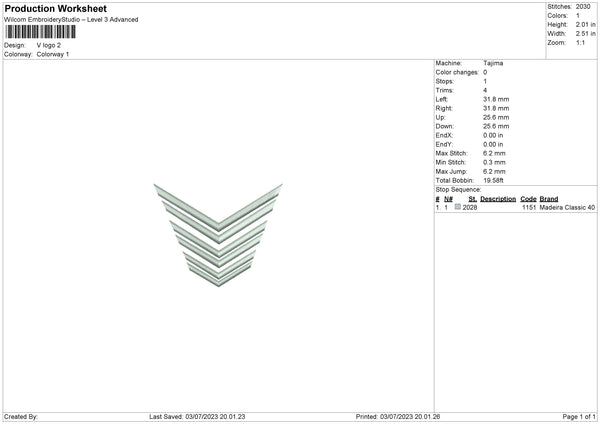Click the 'Min Stitch' value 0.3 mm
The width and height of the screenshot is (600, 424).
(494, 162)
